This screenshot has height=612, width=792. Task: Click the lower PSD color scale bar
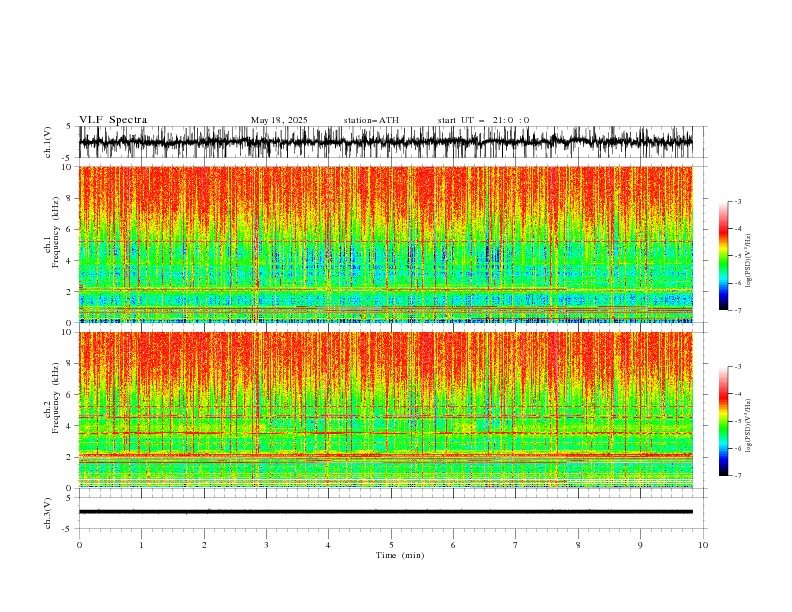723,421
